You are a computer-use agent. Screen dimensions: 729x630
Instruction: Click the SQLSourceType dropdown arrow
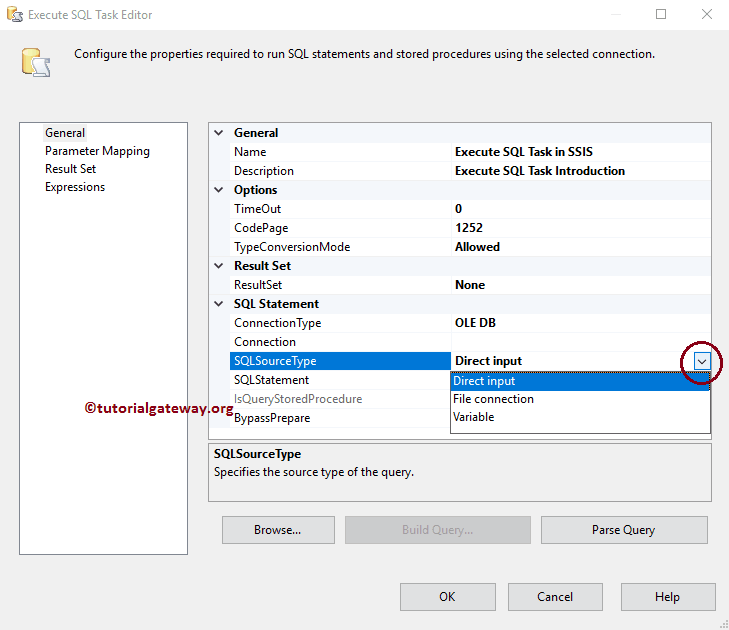[701, 361]
